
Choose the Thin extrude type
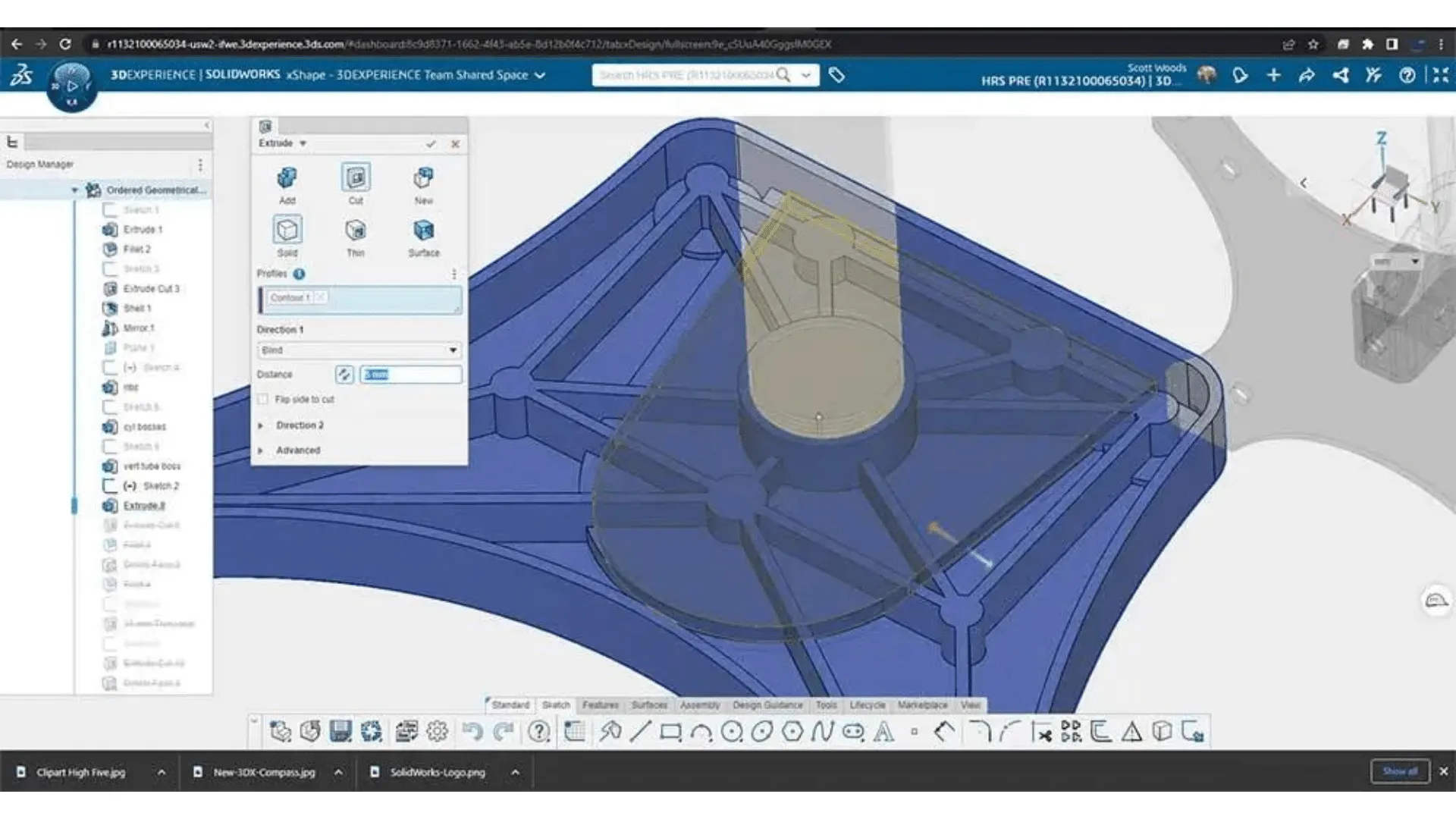356,237
